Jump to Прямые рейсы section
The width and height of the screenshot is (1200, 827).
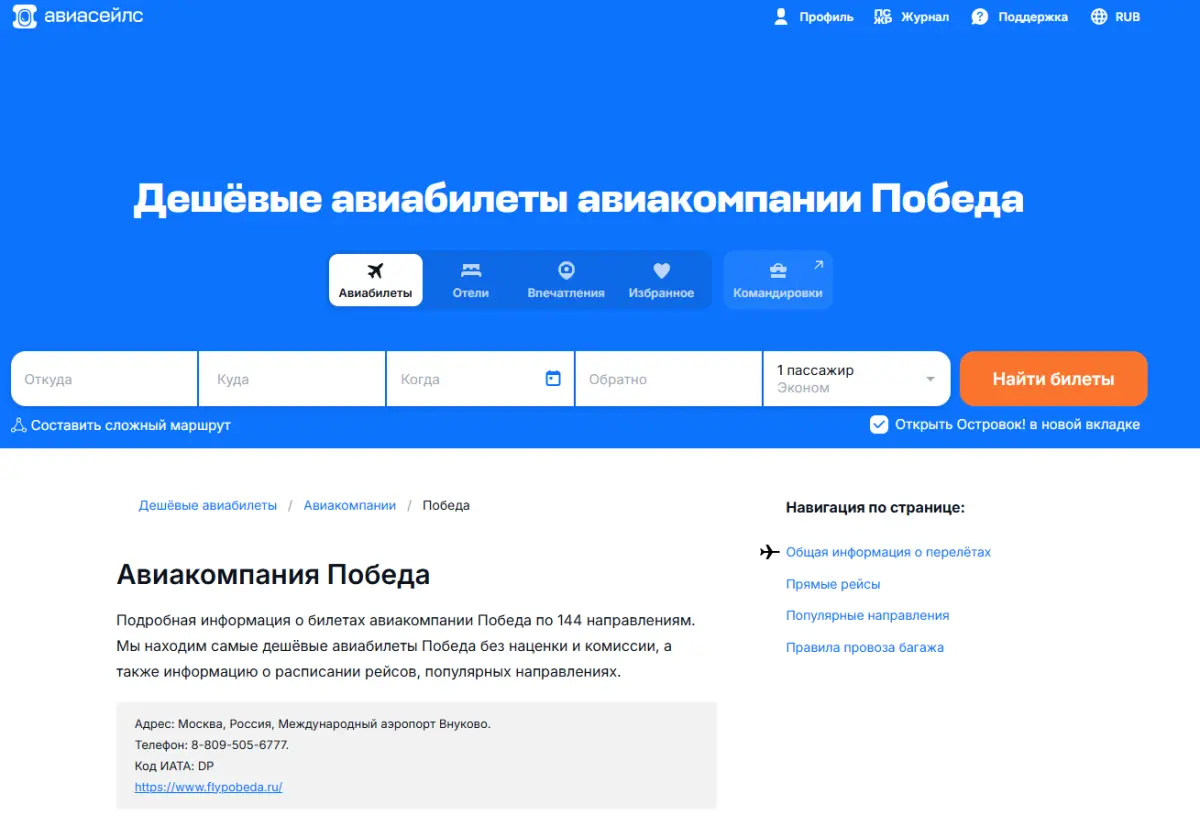(x=833, y=584)
